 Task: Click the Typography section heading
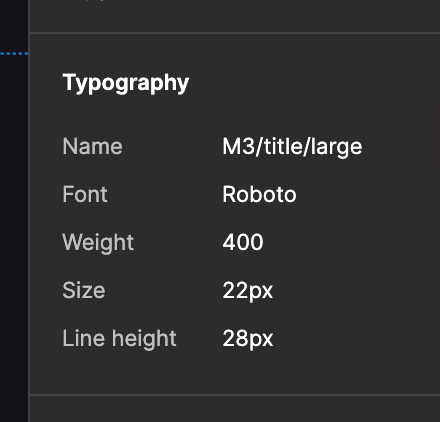tap(126, 83)
